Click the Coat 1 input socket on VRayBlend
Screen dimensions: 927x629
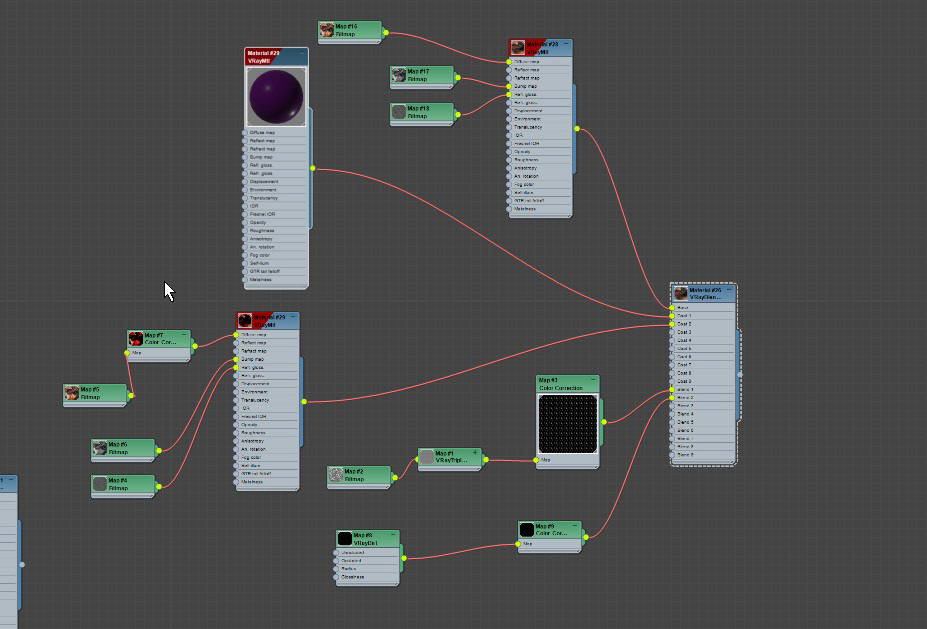pos(672,316)
